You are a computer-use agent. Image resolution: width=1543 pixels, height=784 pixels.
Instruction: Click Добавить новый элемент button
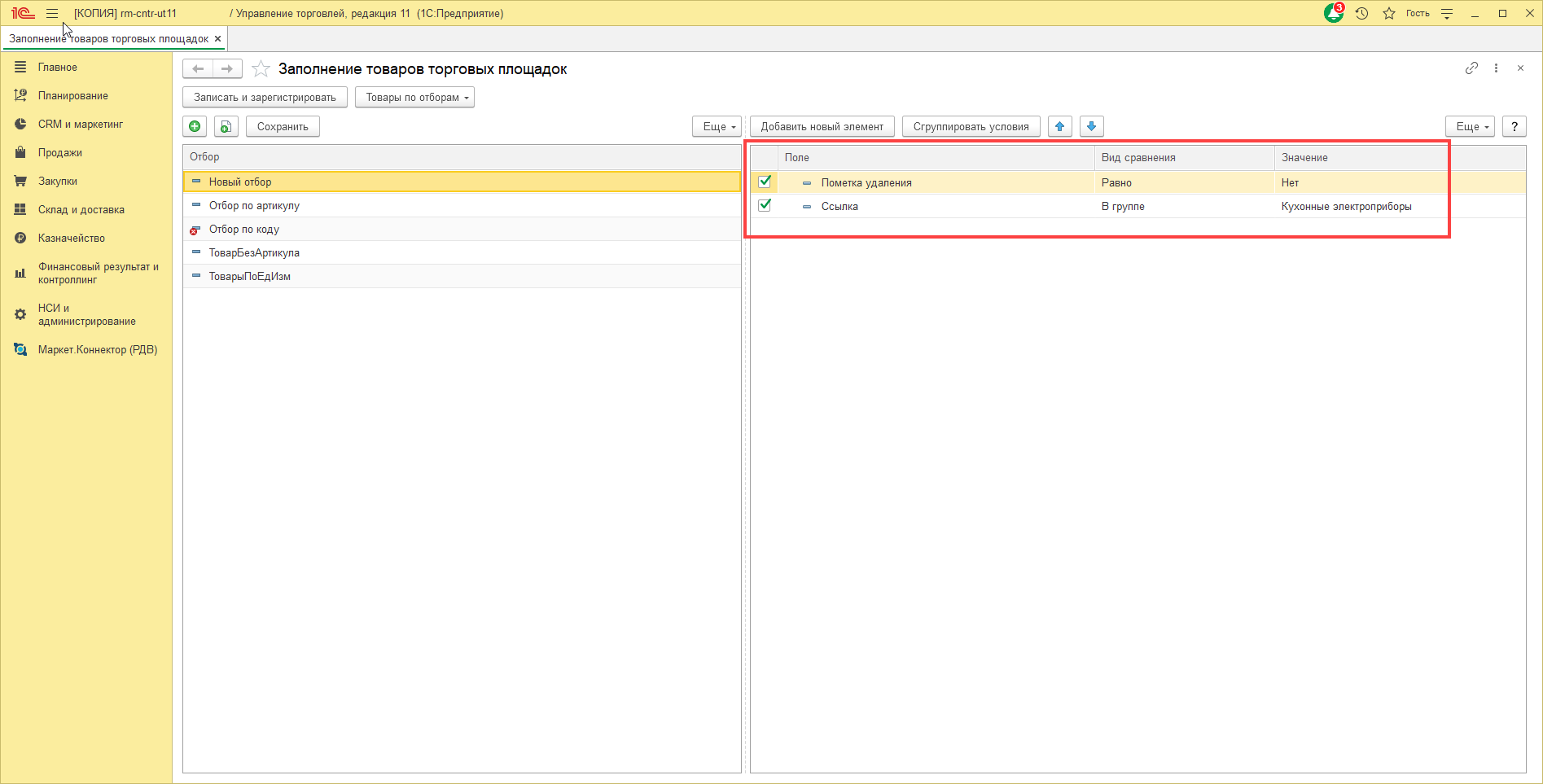[822, 126]
